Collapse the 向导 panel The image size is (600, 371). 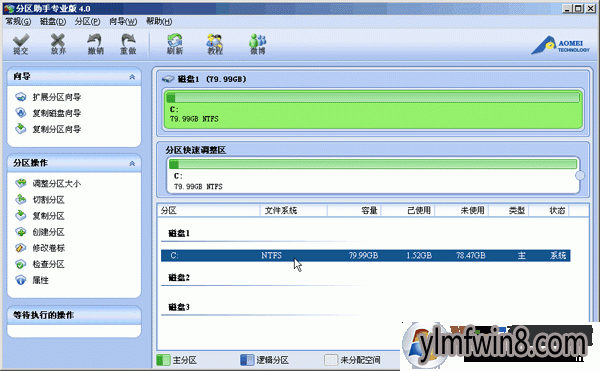(132, 77)
